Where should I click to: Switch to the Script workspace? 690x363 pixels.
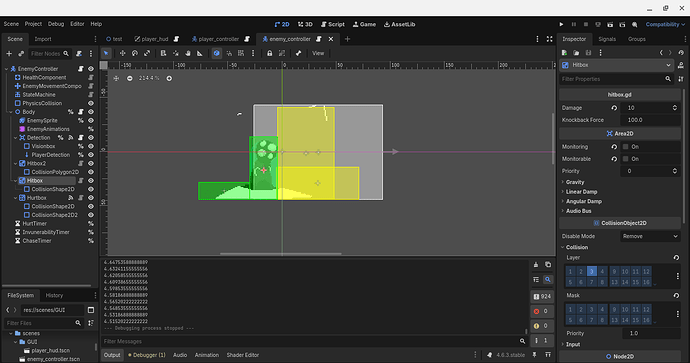(333, 24)
